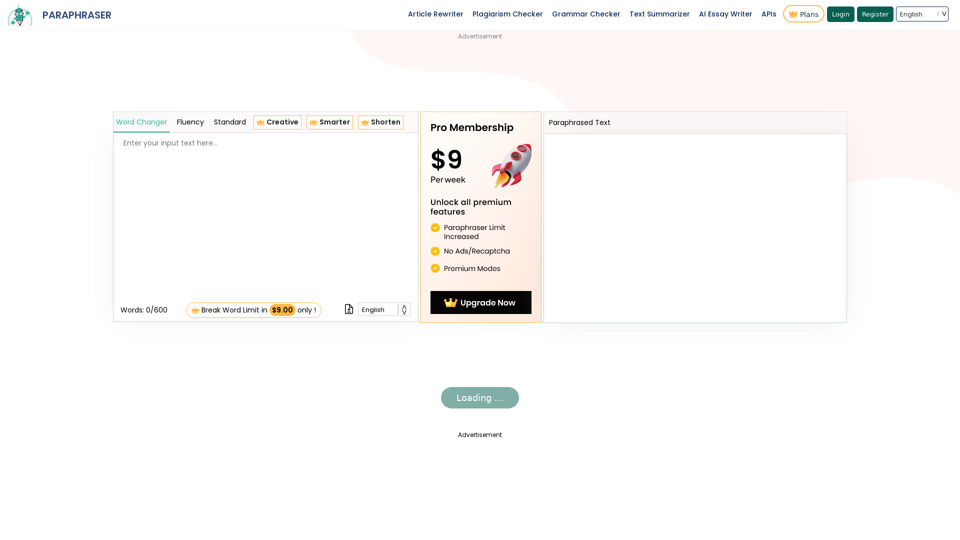Click the Paraphraser robot logo icon
This screenshot has height=540, width=960.
[x=20, y=15]
